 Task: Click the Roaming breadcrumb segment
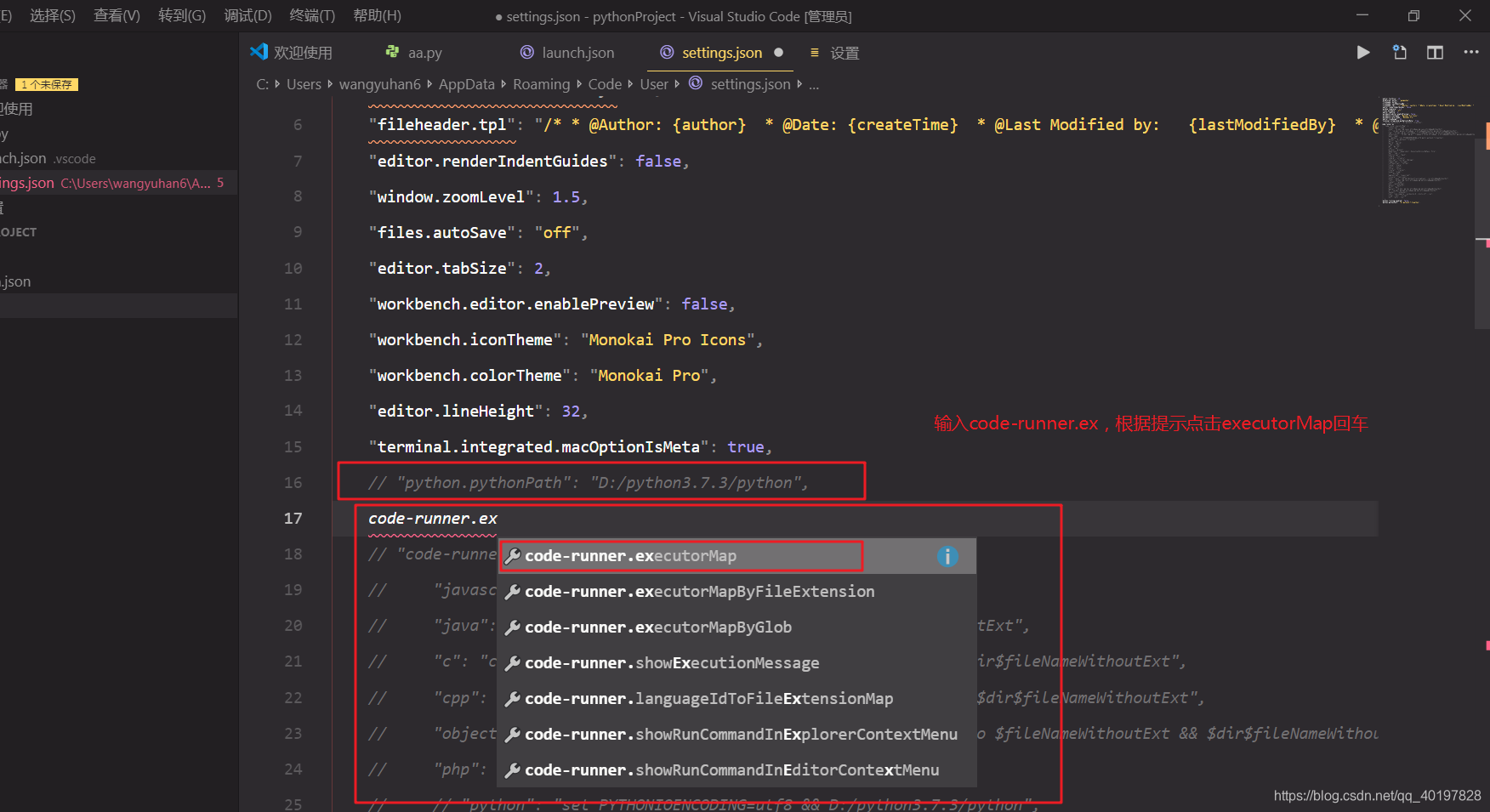pos(541,84)
